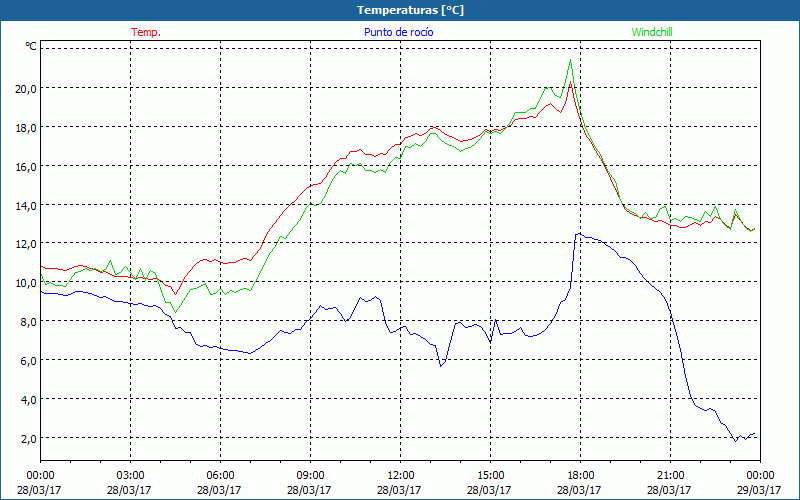Image resolution: width=800 pixels, height=500 pixels.
Task: Select the green 'Windchill' legend label
Action: pyautogui.click(x=652, y=32)
